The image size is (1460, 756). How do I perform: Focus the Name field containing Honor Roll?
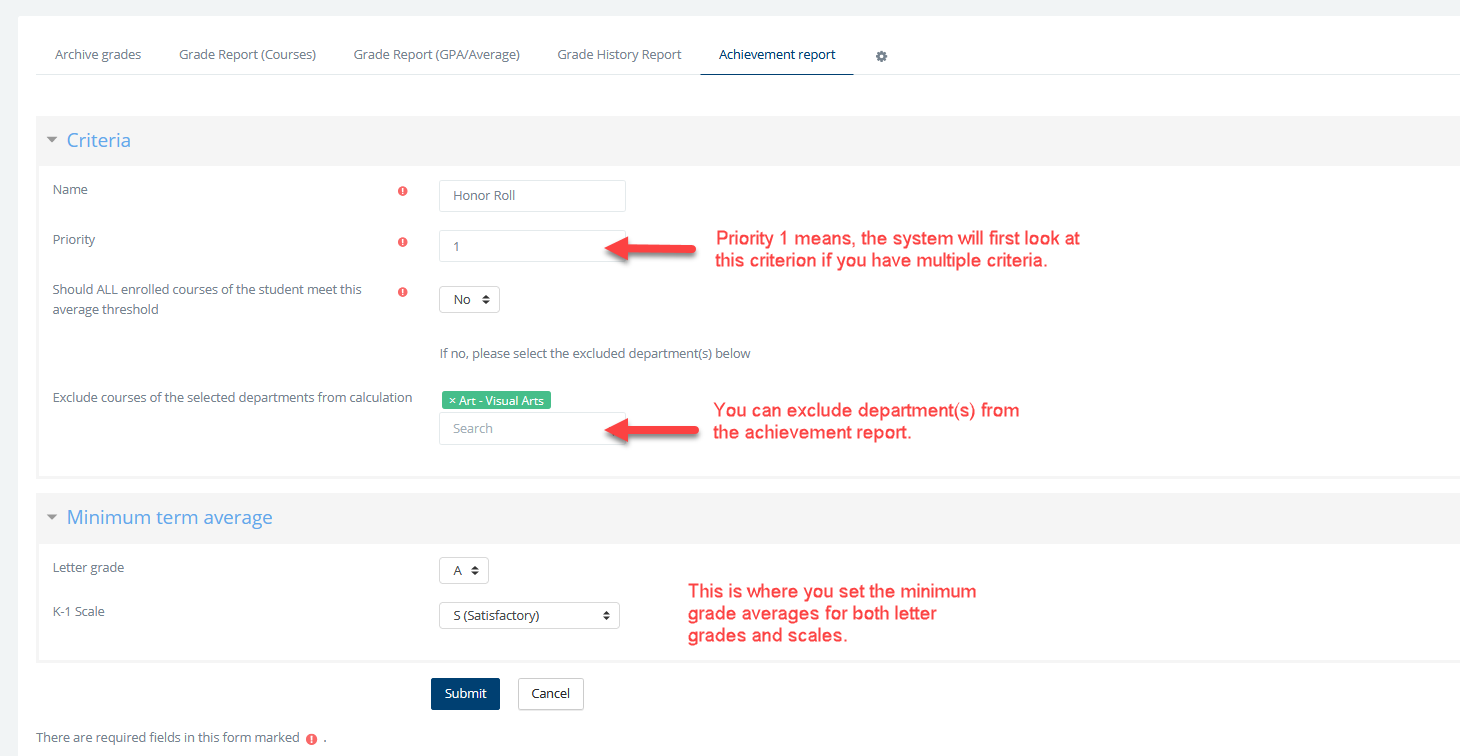coord(532,196)
